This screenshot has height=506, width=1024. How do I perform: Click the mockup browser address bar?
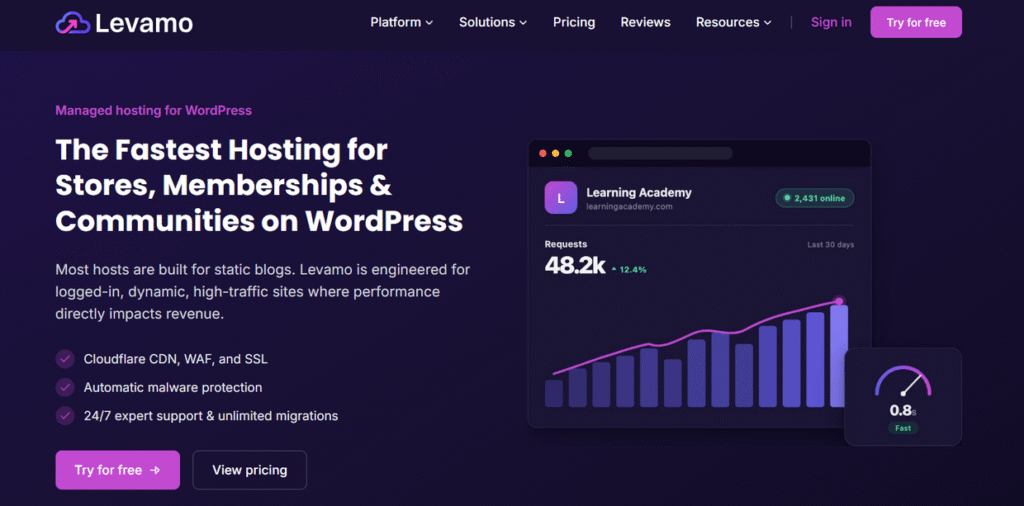click(660, 153)
